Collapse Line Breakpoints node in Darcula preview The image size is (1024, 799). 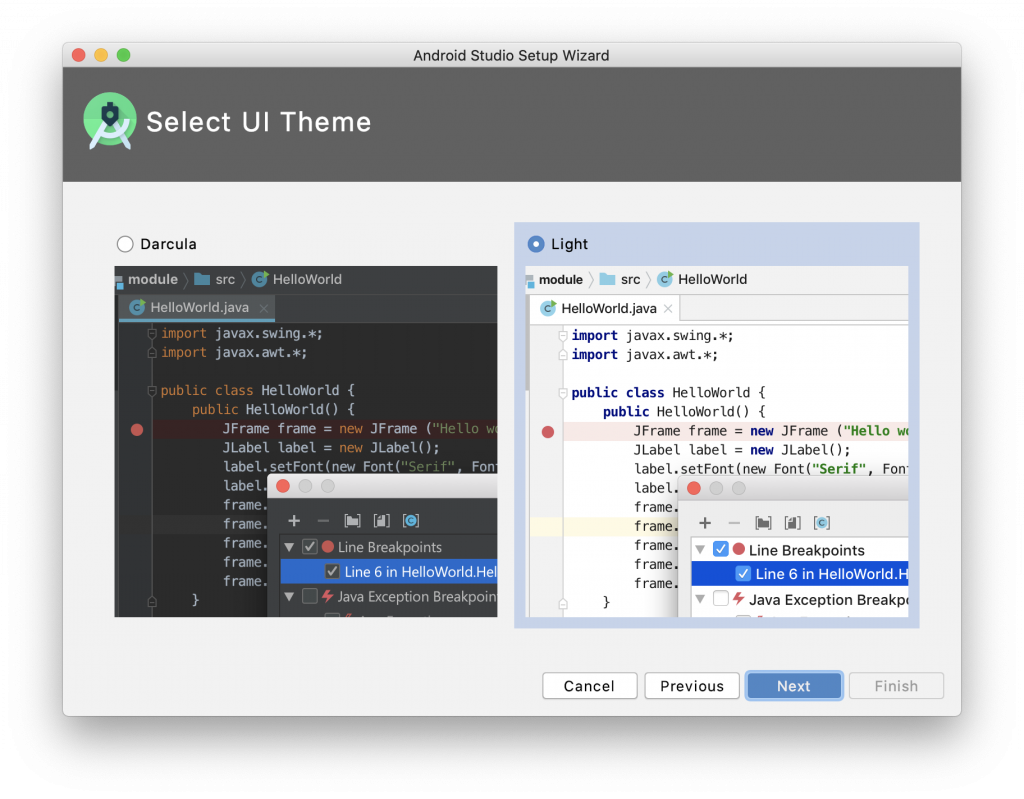coord(289,547)
